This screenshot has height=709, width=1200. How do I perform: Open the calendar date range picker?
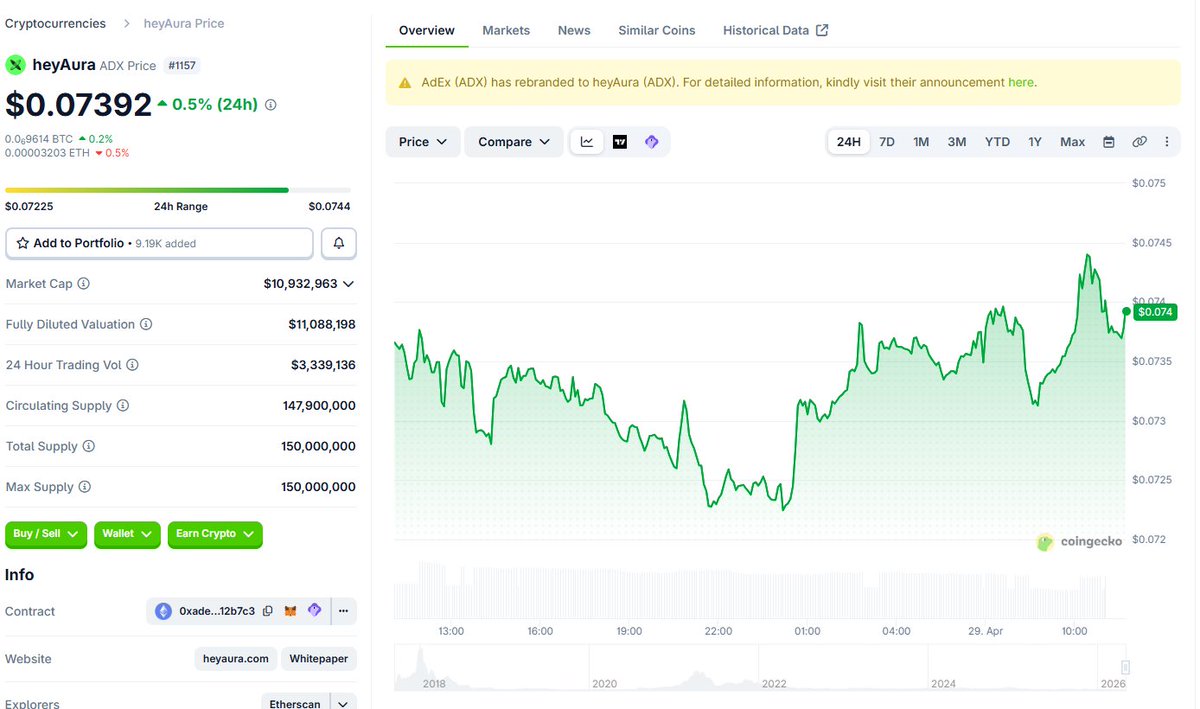click(1109, 142)
